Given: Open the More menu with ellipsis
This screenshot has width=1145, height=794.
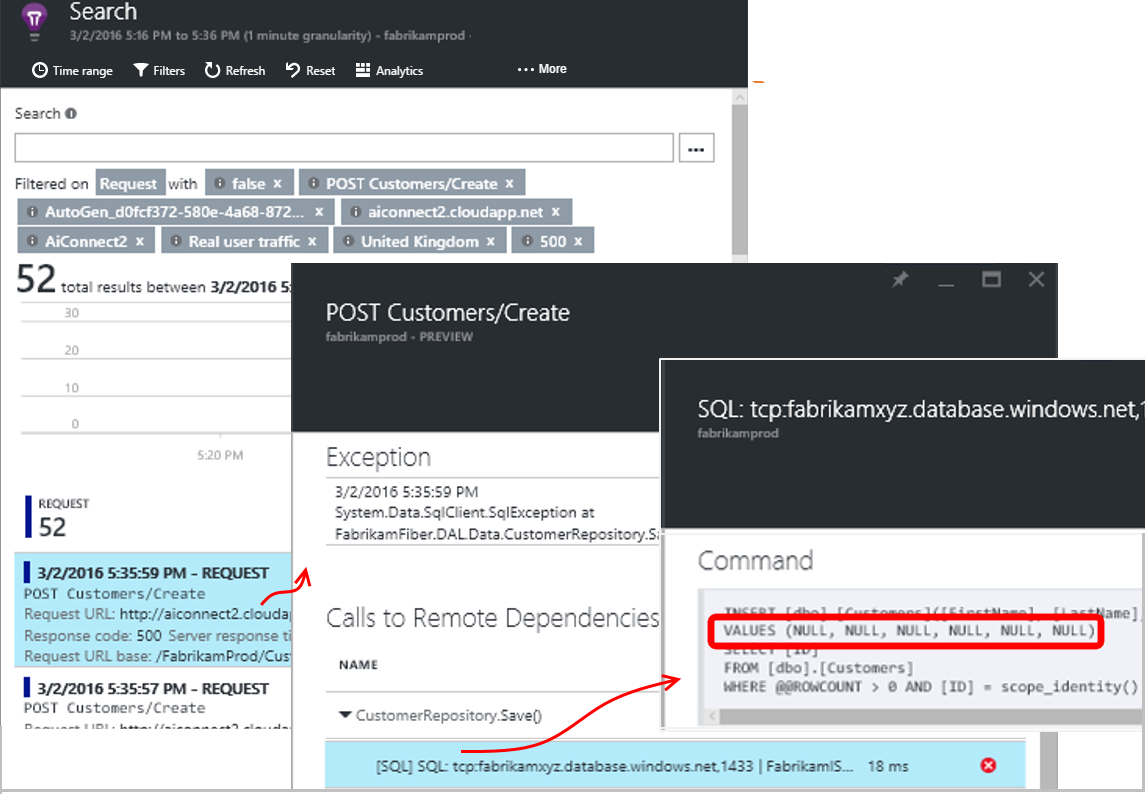Looking at the screenshot, I should click(x=542, y=69).
